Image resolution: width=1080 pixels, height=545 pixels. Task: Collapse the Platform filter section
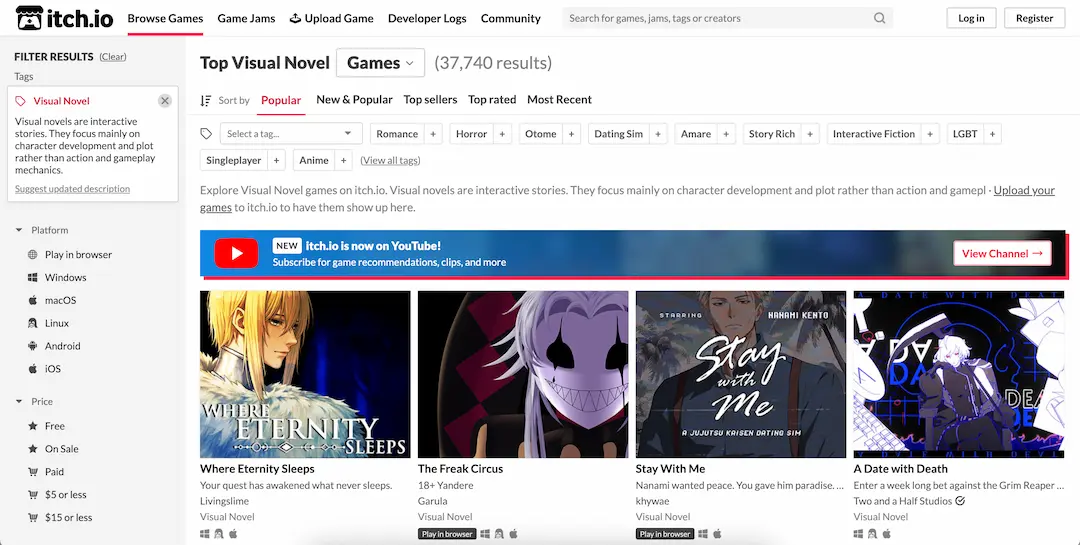tap(19, 230)
